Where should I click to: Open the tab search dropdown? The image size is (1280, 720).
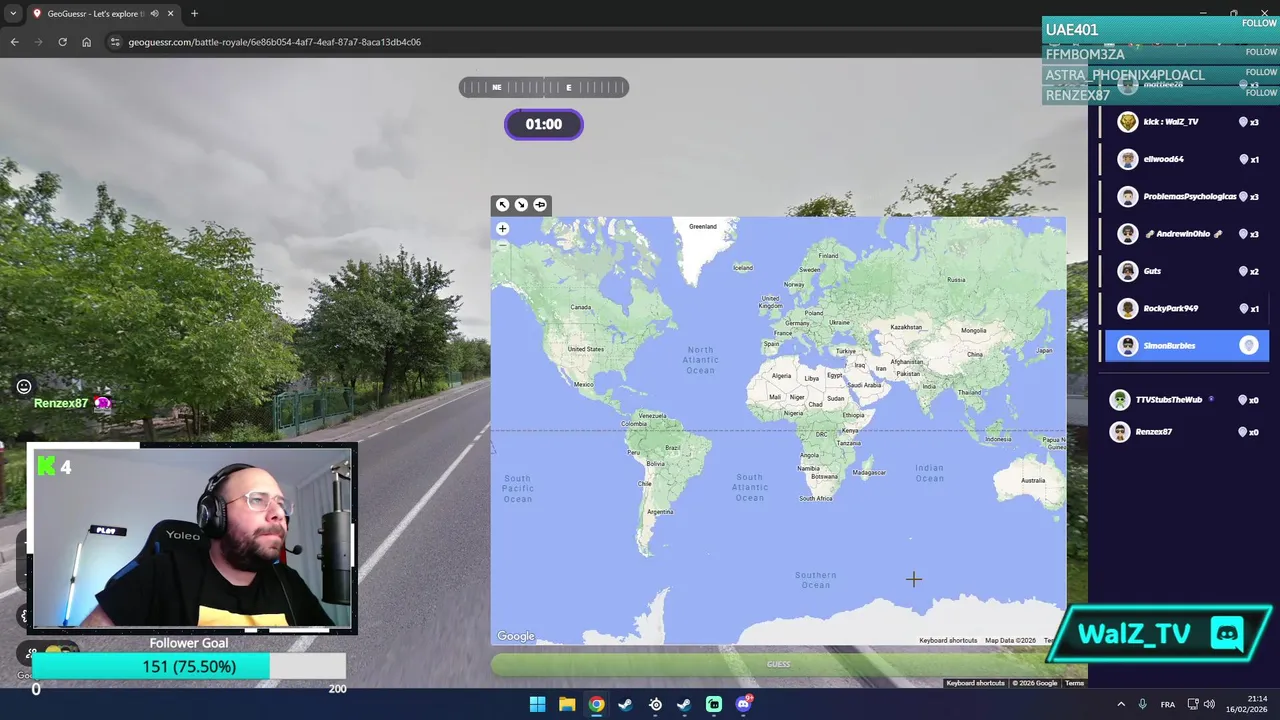[x=13, y=14]
